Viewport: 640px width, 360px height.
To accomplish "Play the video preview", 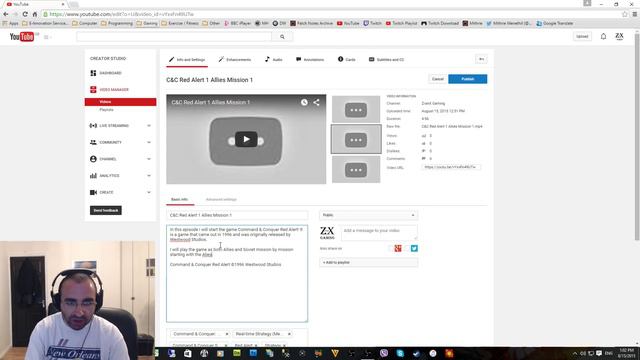I will [246, 139].
